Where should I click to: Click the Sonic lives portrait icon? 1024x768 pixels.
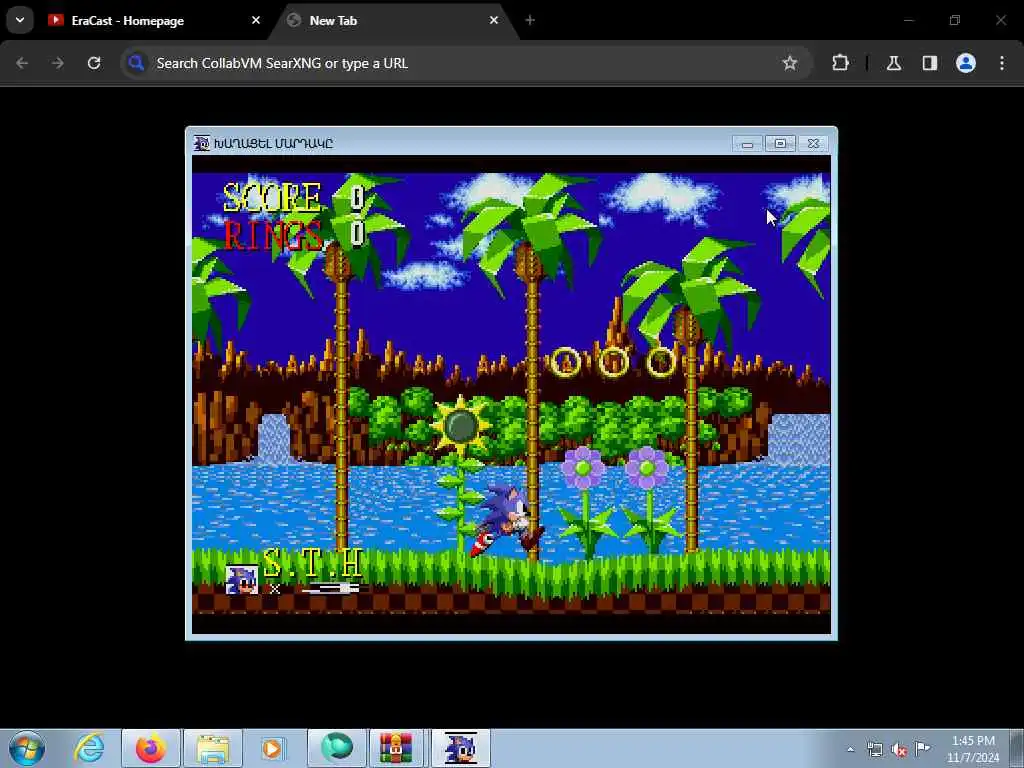pyautogui.click(x=242, y=580)
